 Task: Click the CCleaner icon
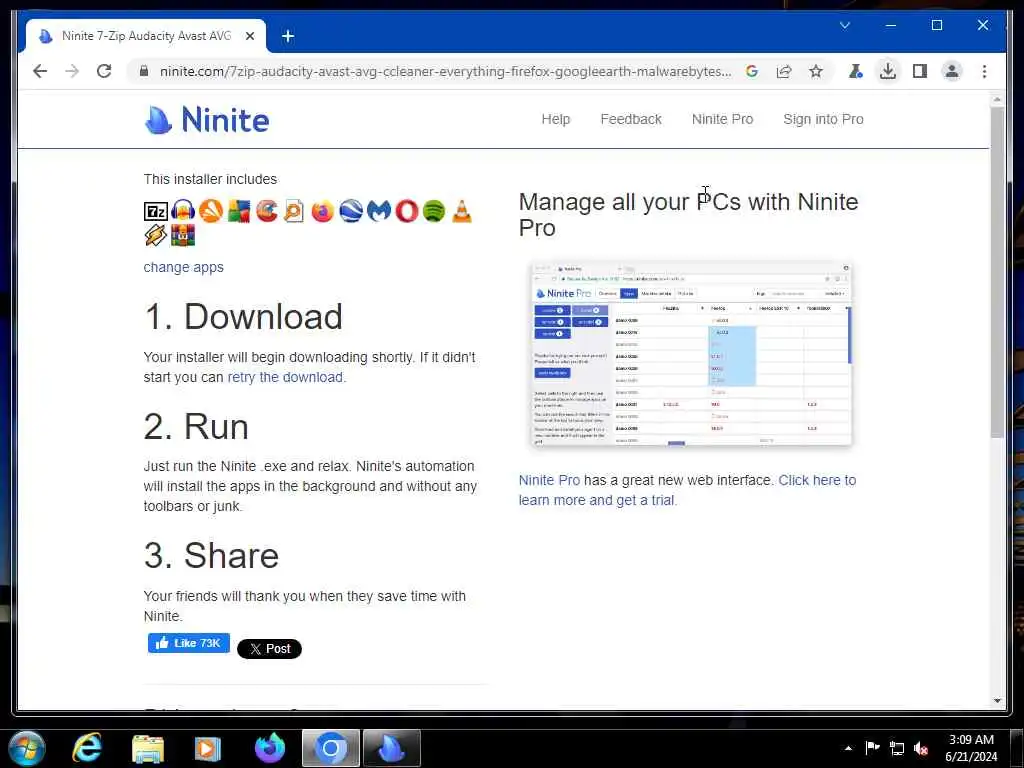pos(266,211)
